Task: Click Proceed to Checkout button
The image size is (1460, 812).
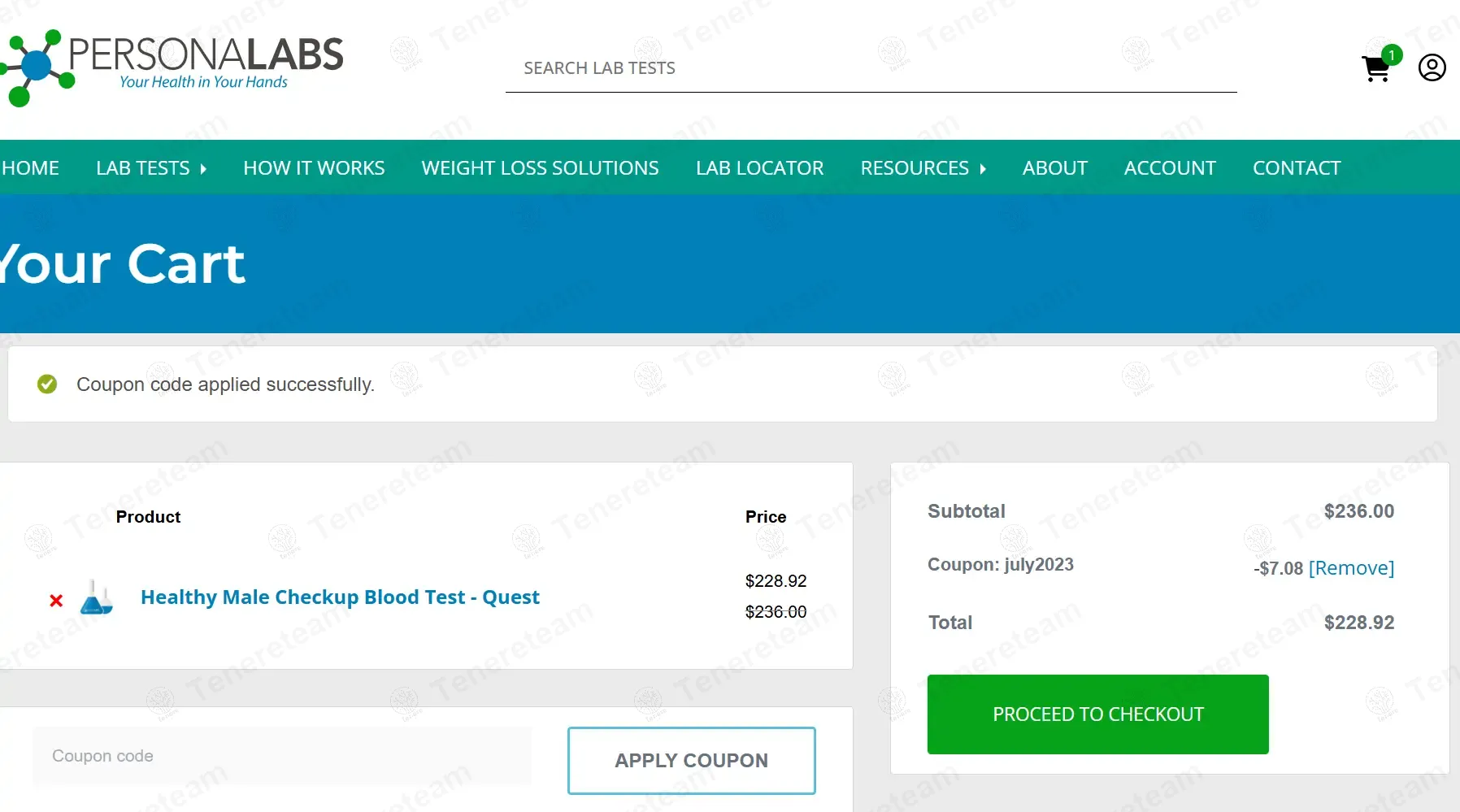Action: [1097, 714]
